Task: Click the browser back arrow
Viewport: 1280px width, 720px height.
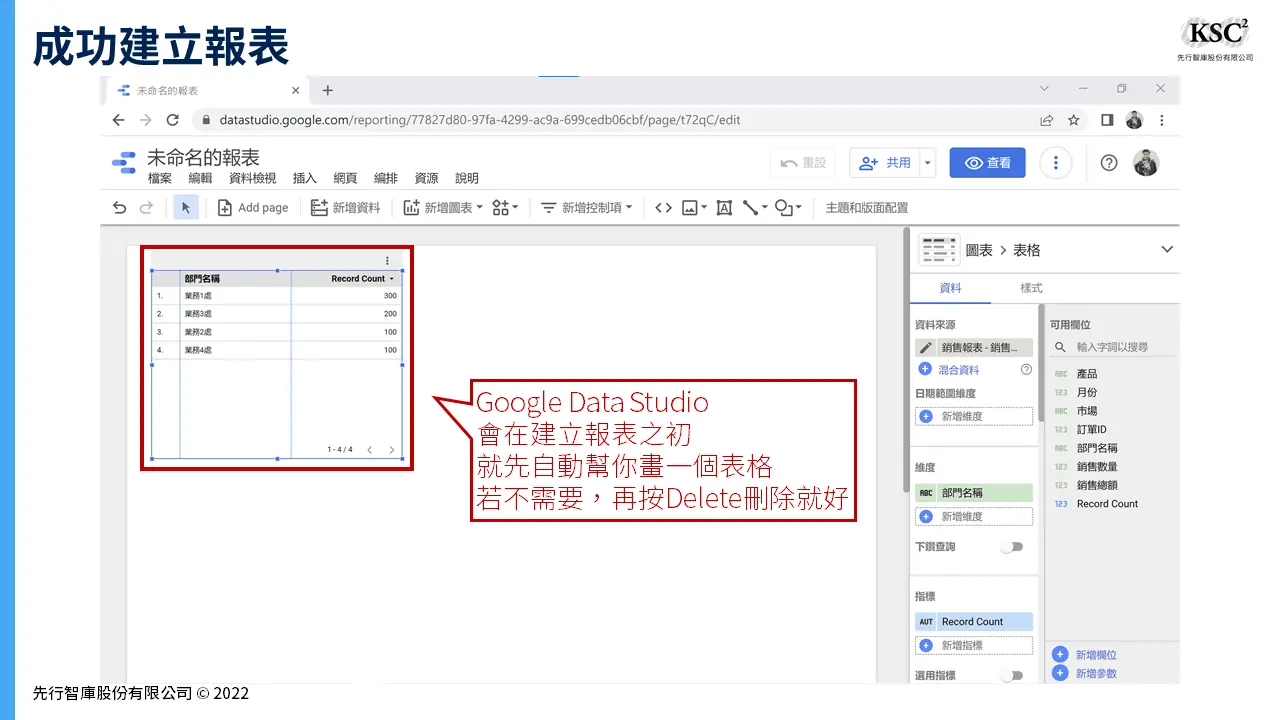Action: point(119,120)
